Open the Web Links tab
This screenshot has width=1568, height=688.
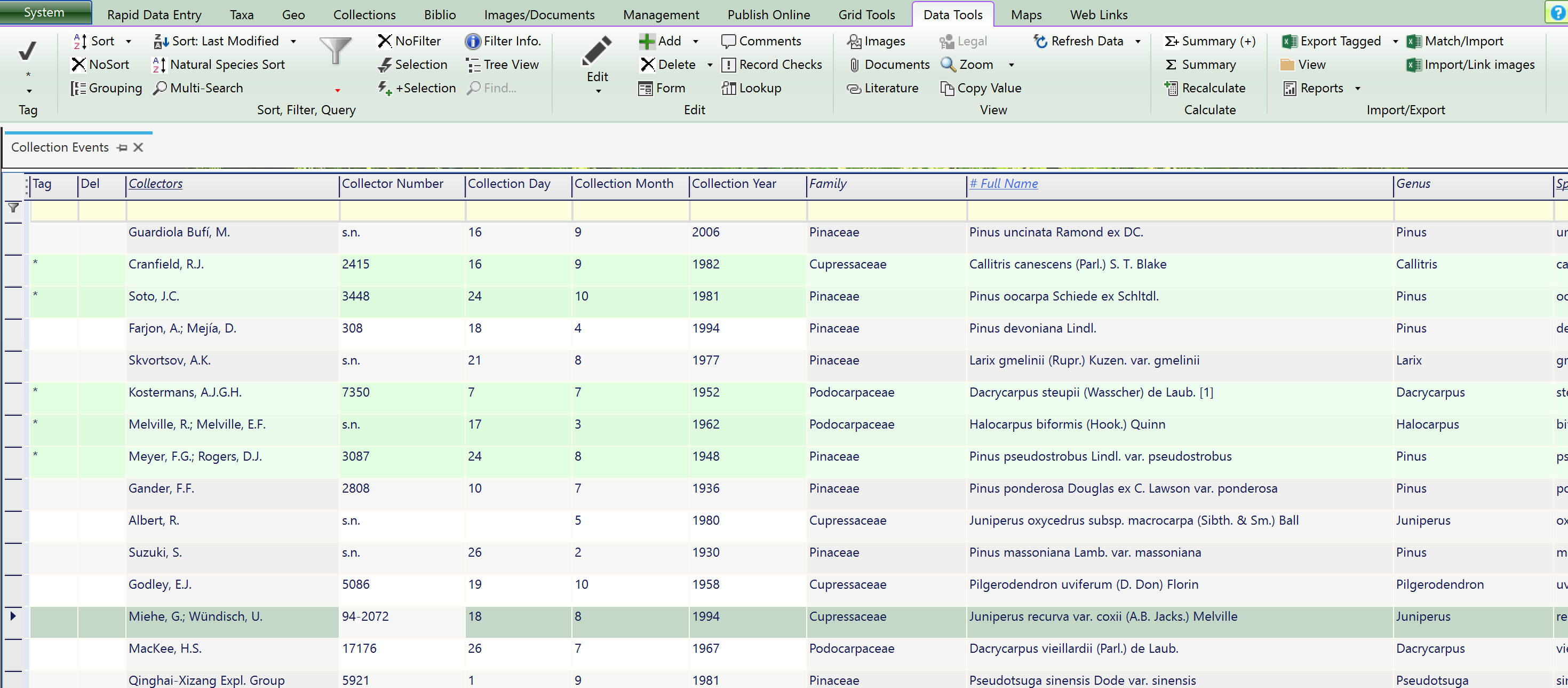pyautogui.click(x=1098, y=14)
